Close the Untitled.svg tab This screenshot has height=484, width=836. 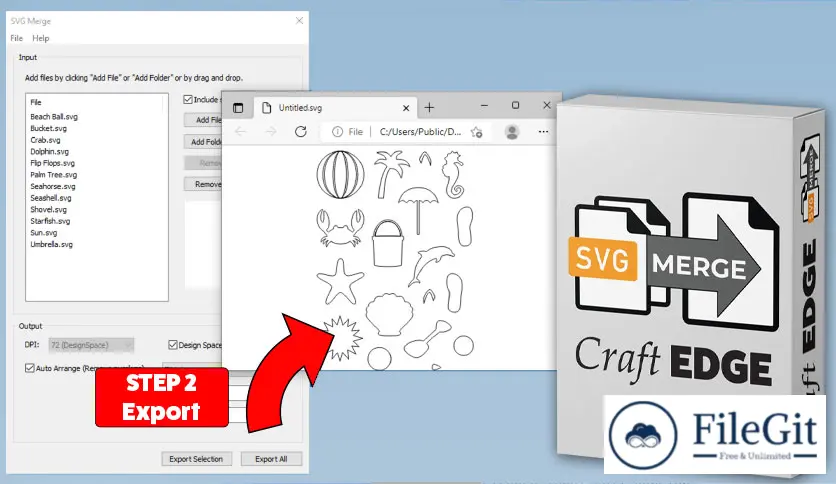pyautogui.click(x=406, y=108)
